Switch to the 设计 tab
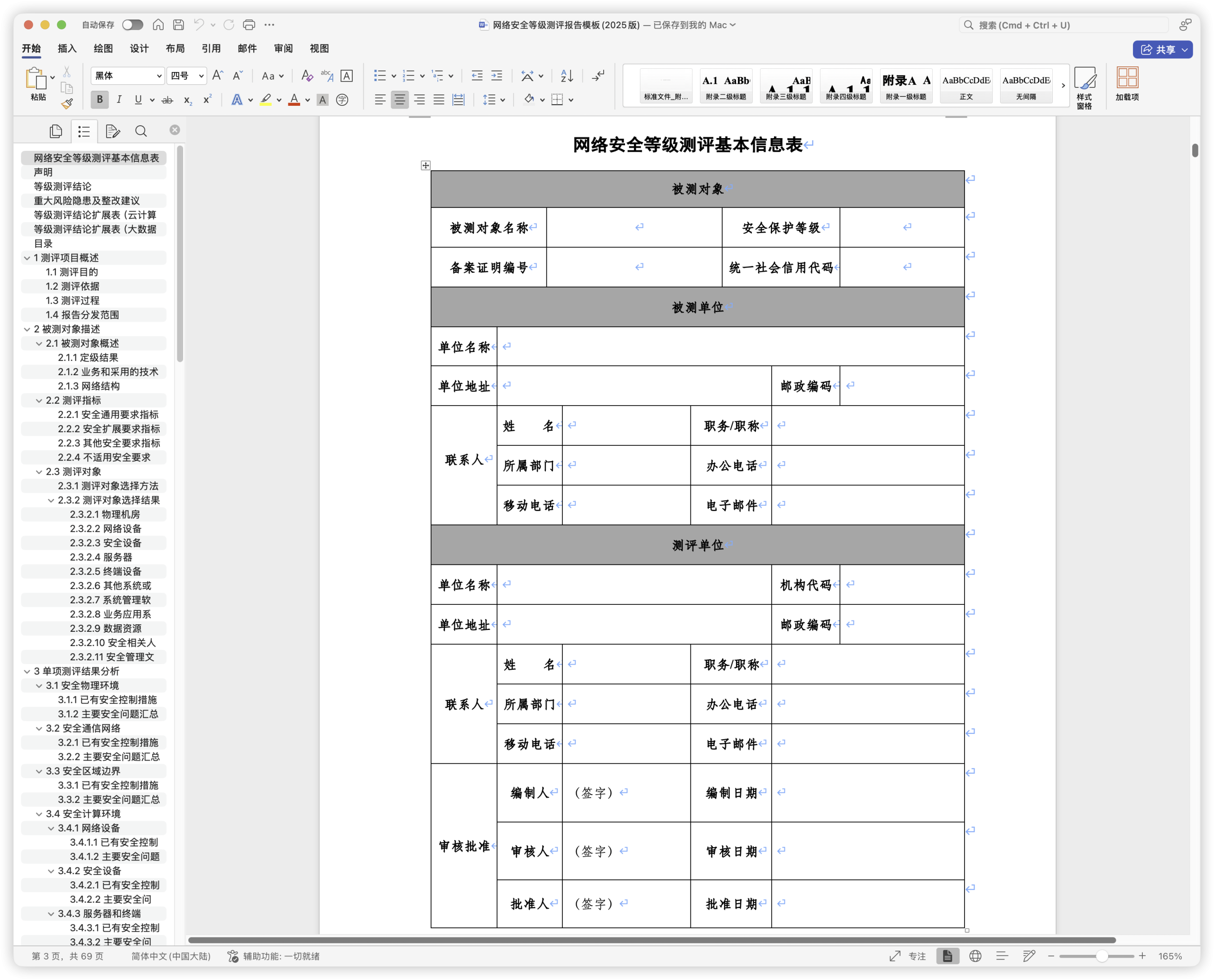Viewport: 1214px width, 980px height. pyautogui.click(x=139, y=48)
